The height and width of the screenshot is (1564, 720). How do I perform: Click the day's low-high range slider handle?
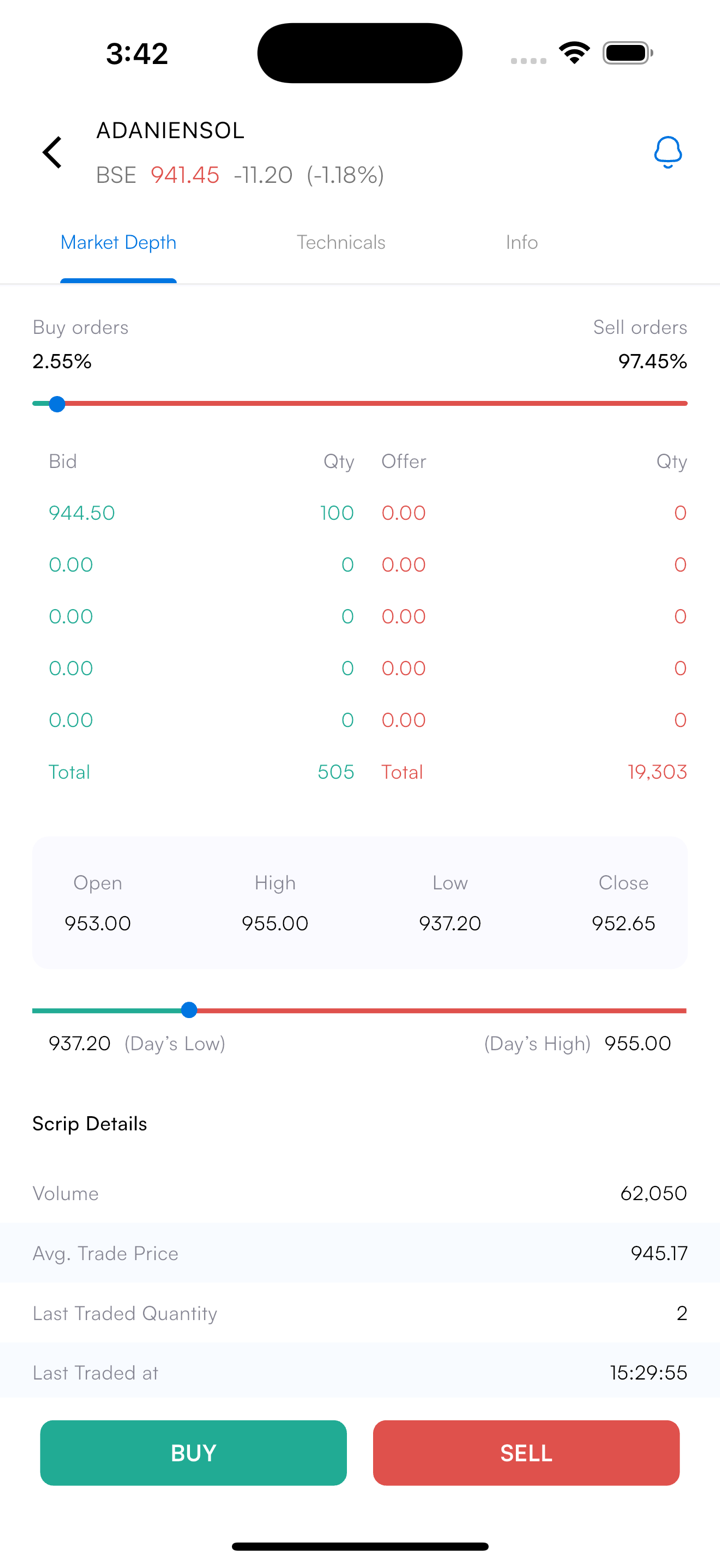coord(189,1010)
